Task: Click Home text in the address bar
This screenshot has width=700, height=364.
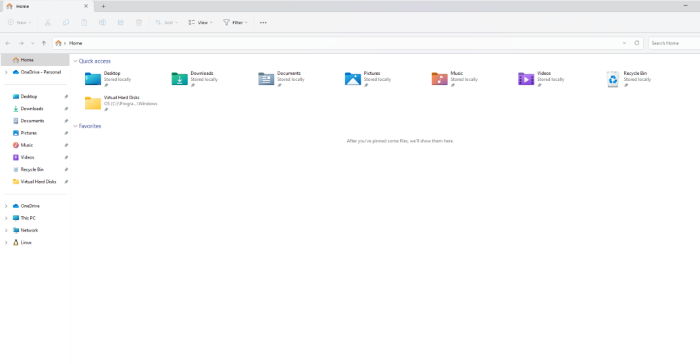Action: coord(75,43)
